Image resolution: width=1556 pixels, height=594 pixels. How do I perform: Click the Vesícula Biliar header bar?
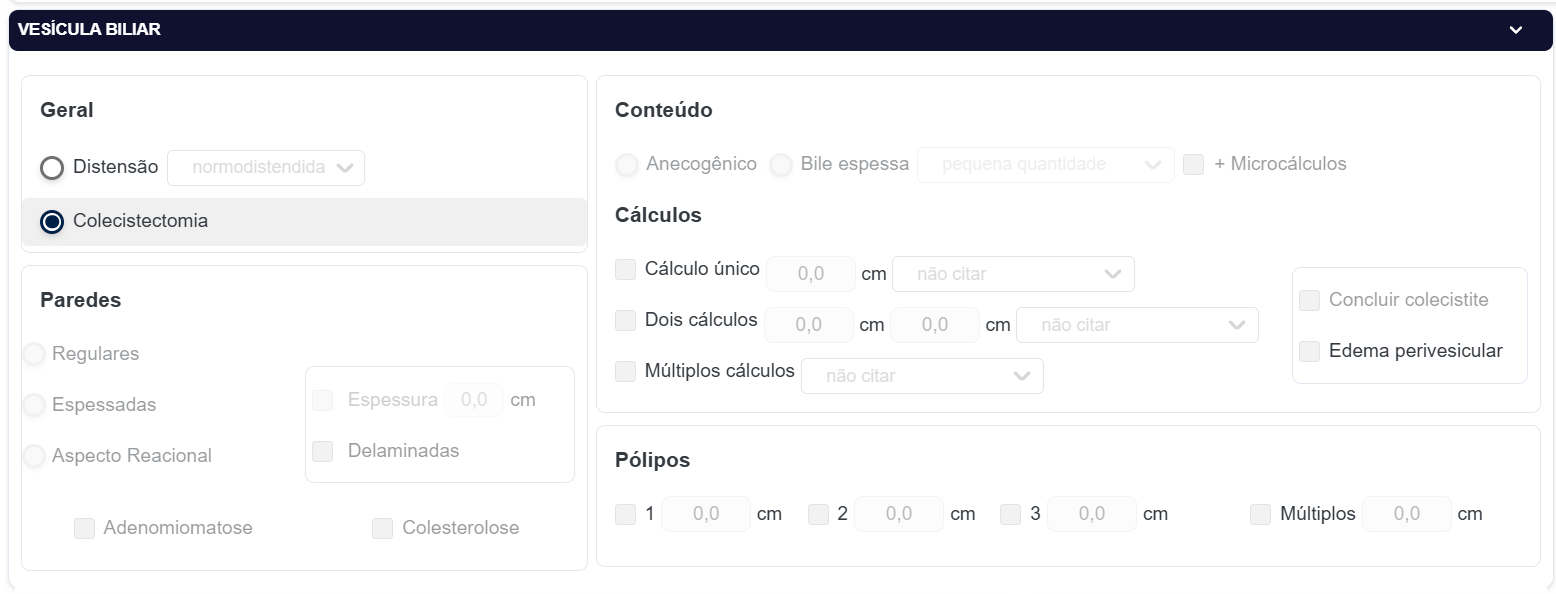(x=700, y=30)
